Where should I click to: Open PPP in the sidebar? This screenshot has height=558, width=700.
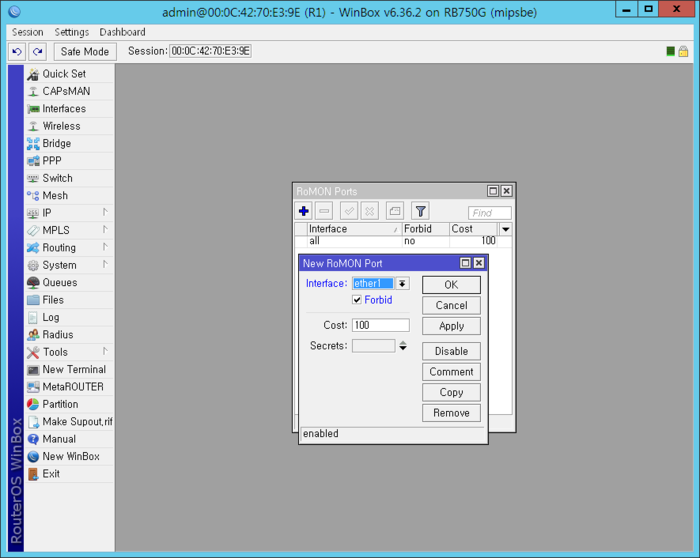(69, 161)
